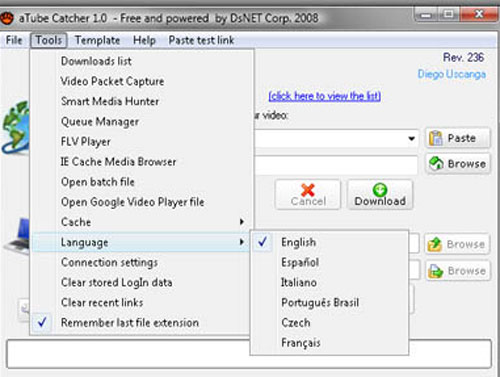The width and height of the screenshot is (500, 377).
Task: Open the Template menu
Action: click(x=97, y=40)
